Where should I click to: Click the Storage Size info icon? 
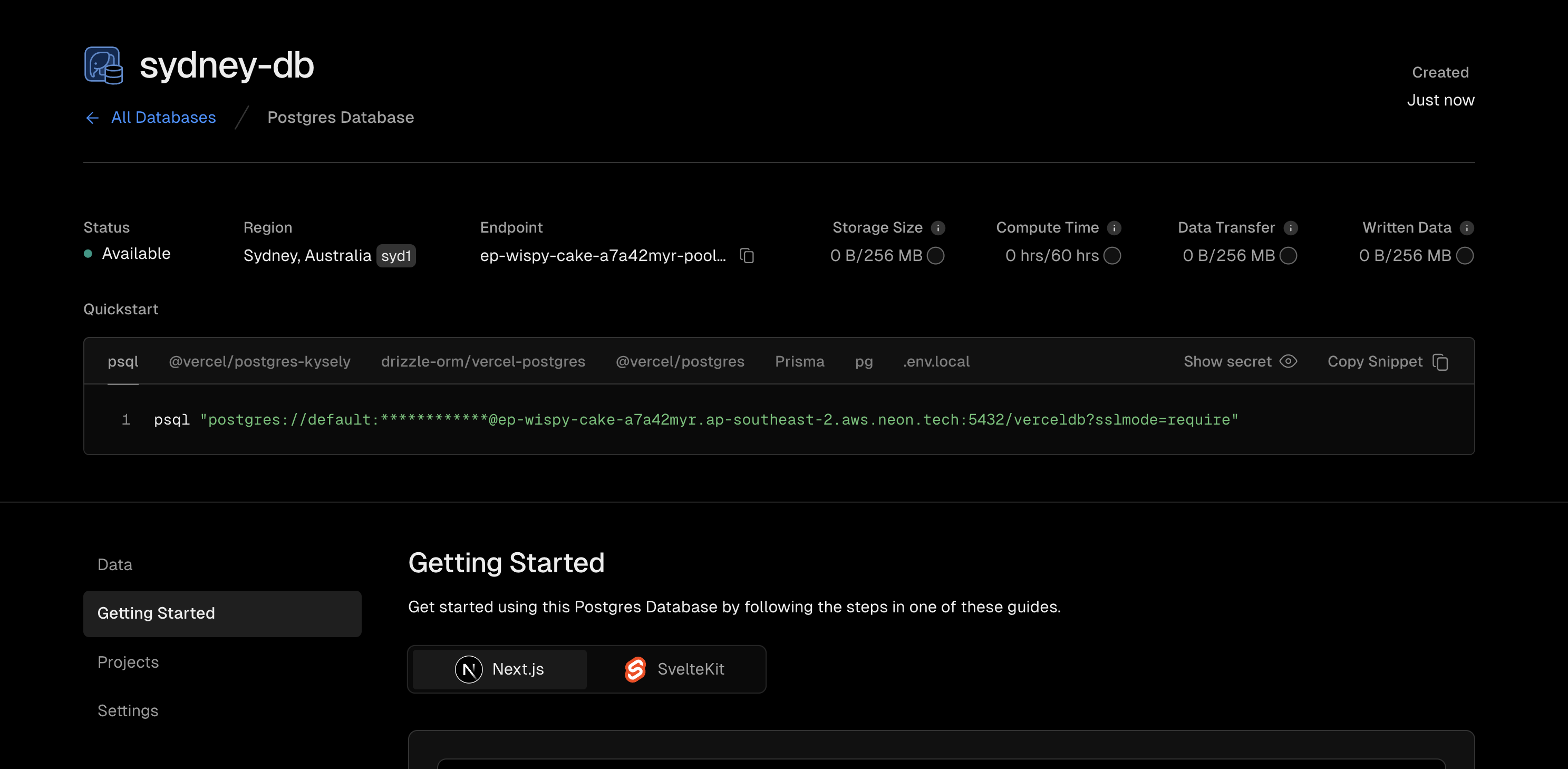point(938,228)
